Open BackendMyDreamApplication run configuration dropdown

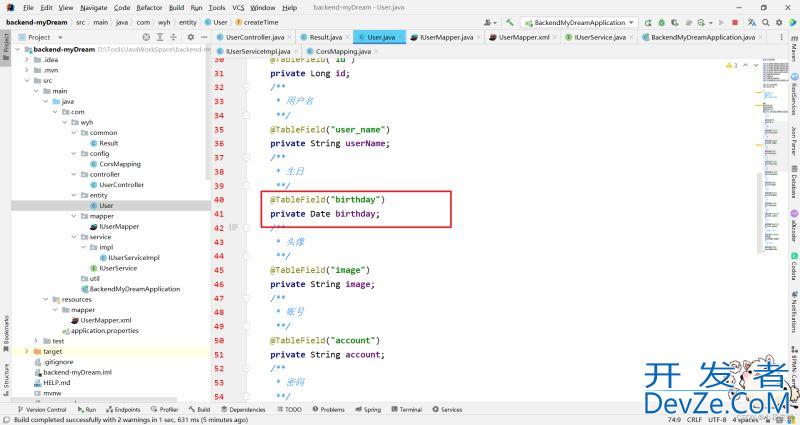tap(579, 22)
